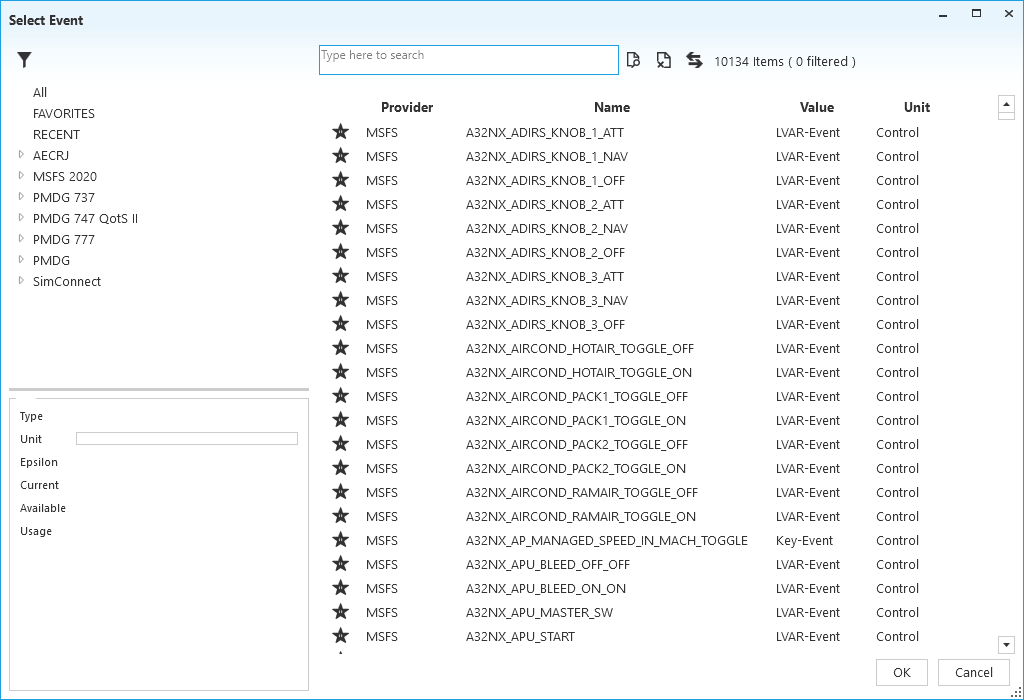Select FAVORITES in the category list

point(64,114)
